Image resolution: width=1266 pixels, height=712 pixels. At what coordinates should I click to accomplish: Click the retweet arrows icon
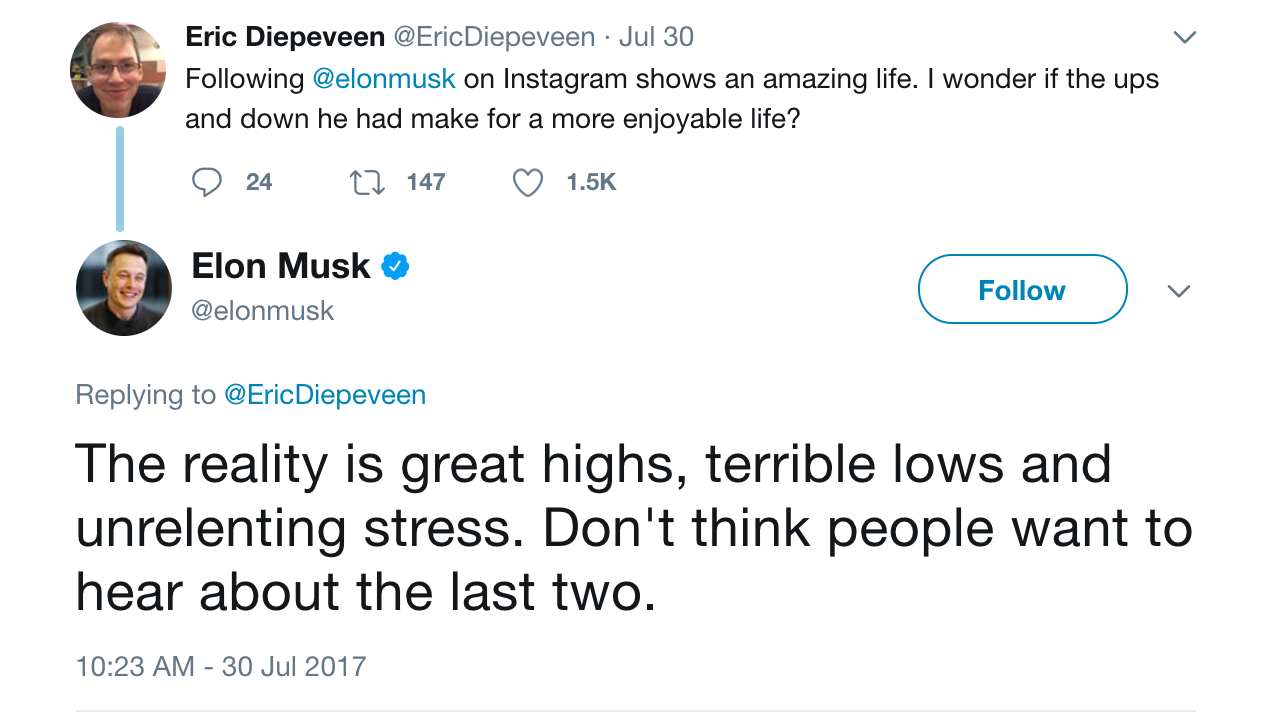point(366,182)
